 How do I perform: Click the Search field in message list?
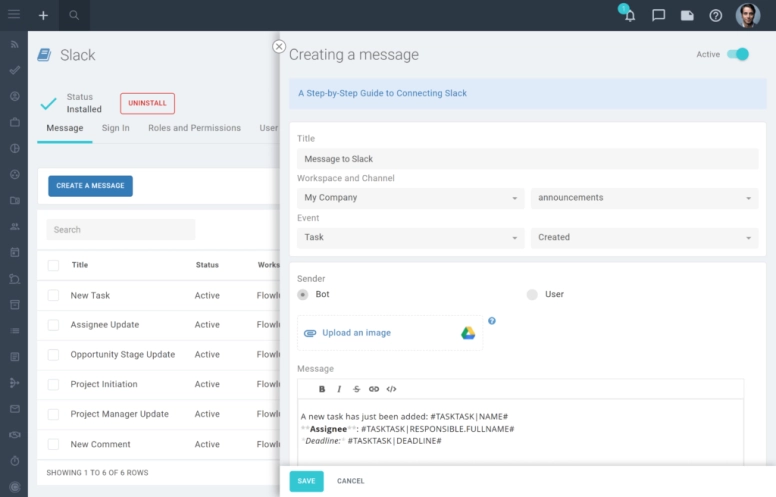[x=121, y=230]
